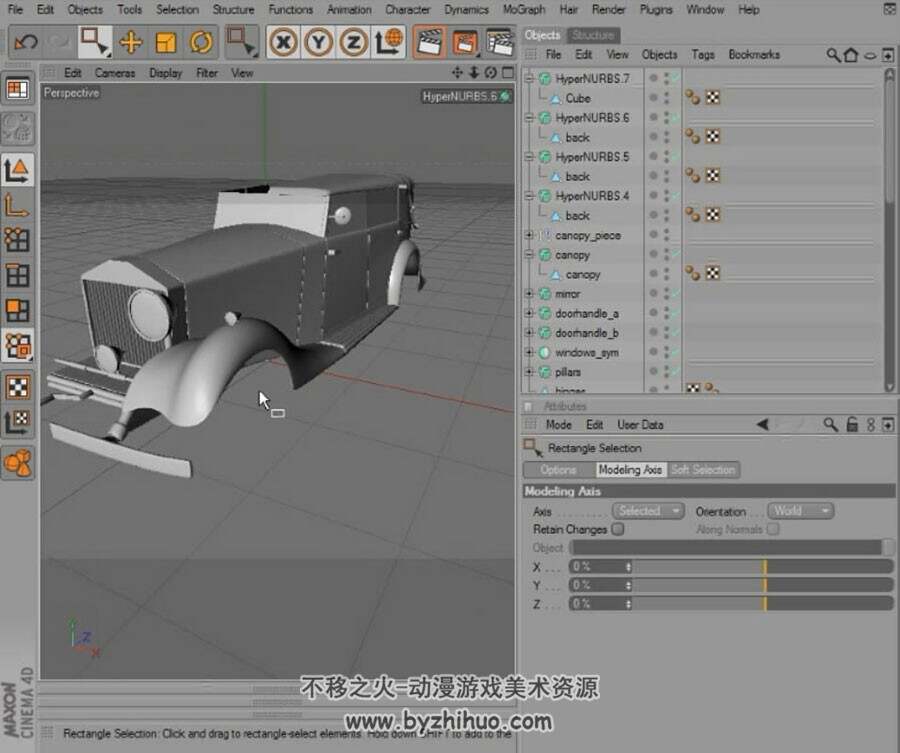Enable Object Axis mode

(x=18, y=205)
